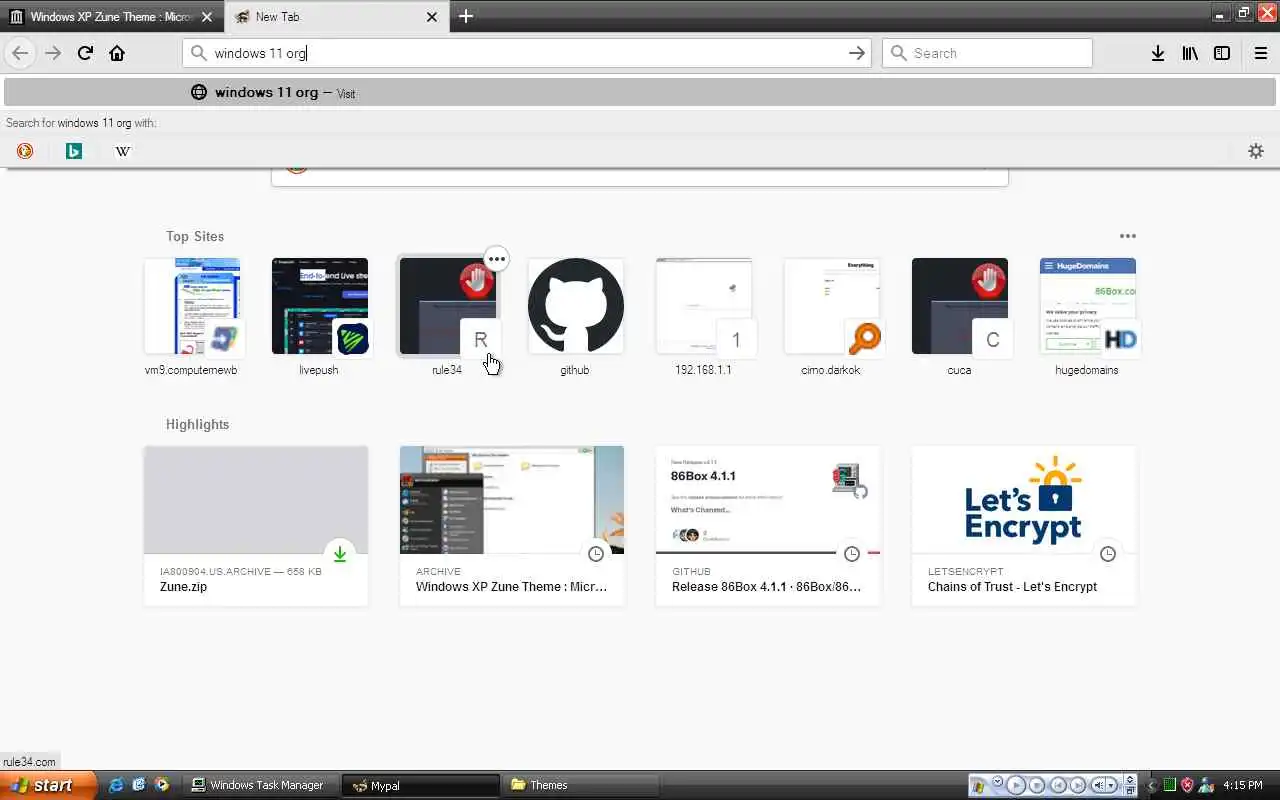
Task: Show hidden tray icons chevron
Action: click(1151, 785)
